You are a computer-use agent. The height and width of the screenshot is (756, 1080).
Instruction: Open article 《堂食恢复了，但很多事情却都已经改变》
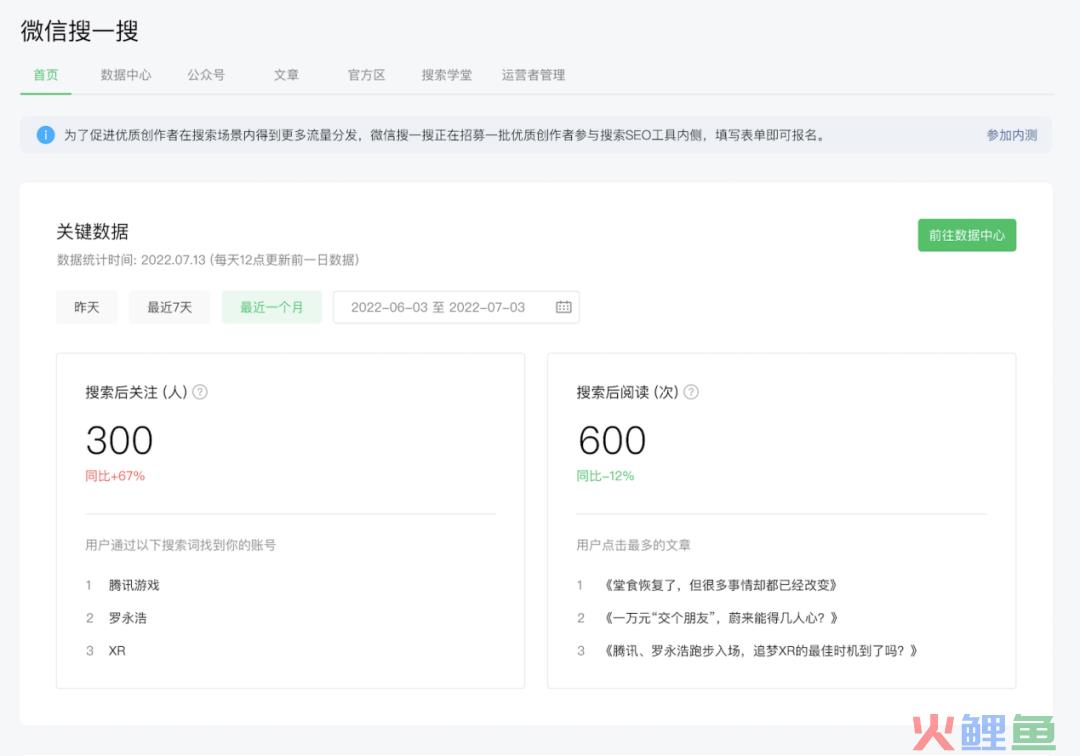coord(720,585)
